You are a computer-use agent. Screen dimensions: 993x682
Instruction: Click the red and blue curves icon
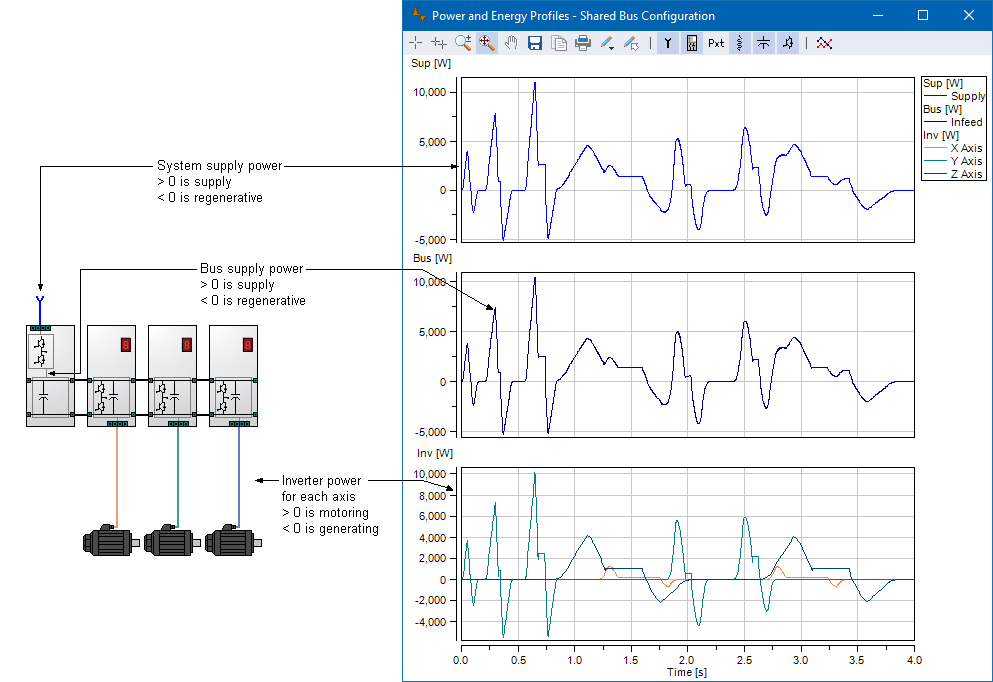point(824,43)
